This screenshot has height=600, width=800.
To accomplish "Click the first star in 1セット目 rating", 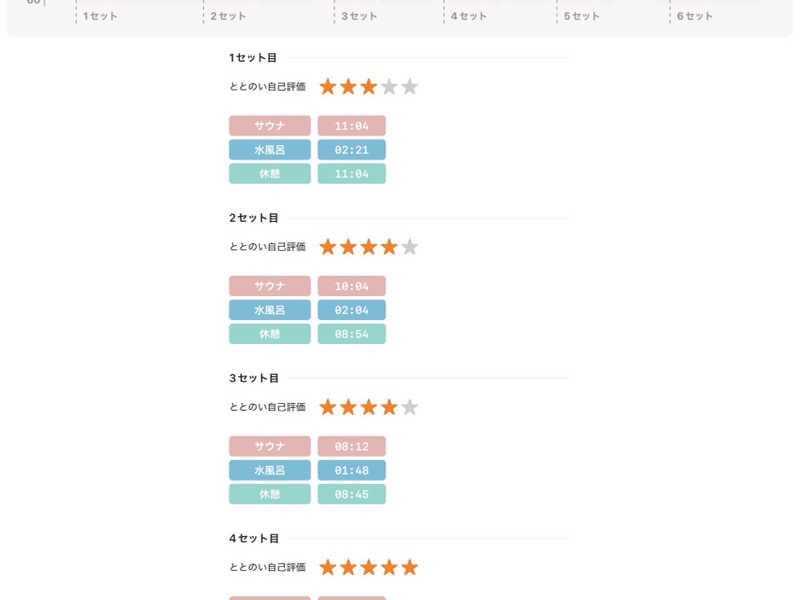I will tap(328, 87).
